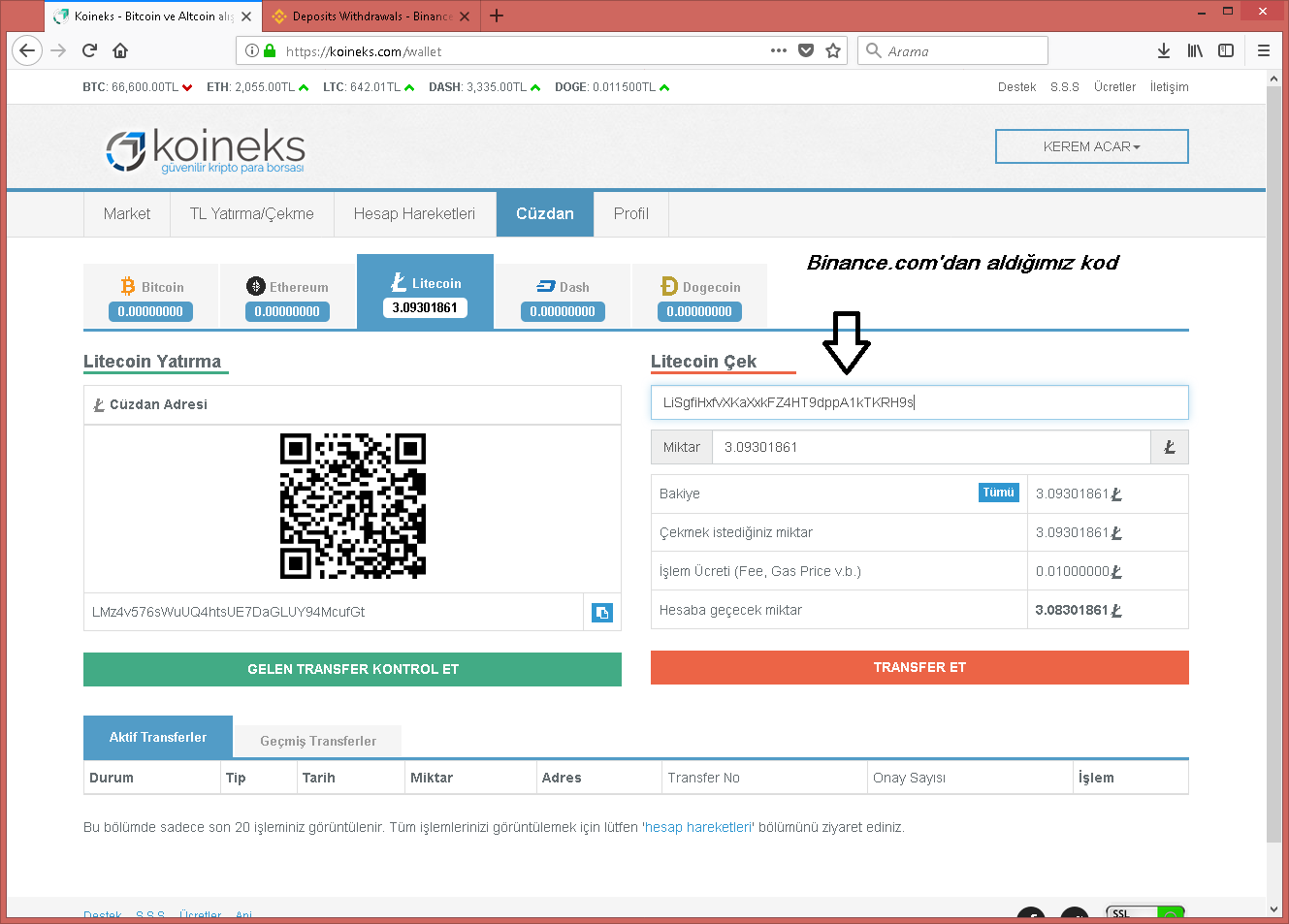
Task: Click the Koineks logo
Action: point(206,151)
